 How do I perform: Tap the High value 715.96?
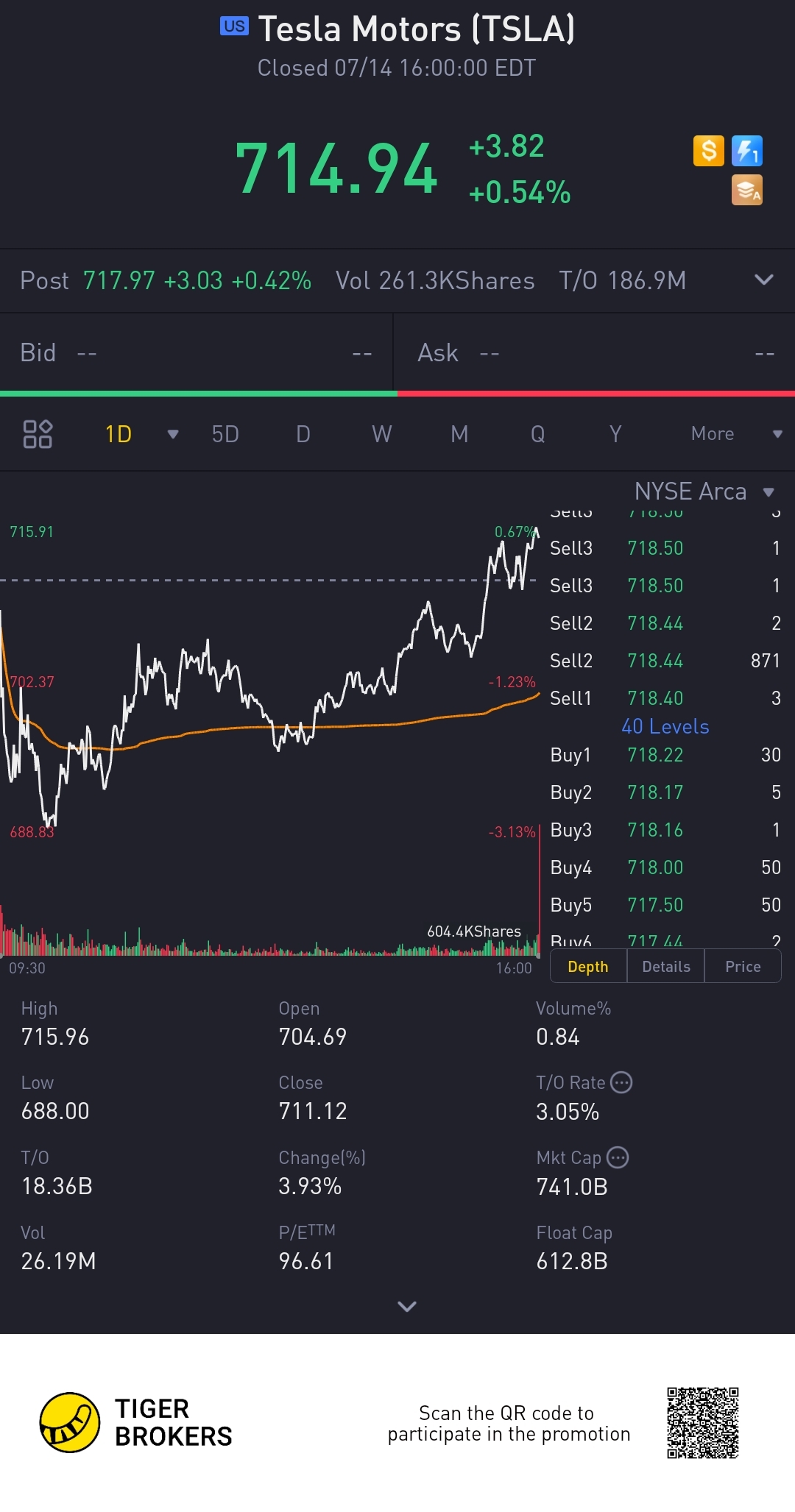coord(55,1037)
